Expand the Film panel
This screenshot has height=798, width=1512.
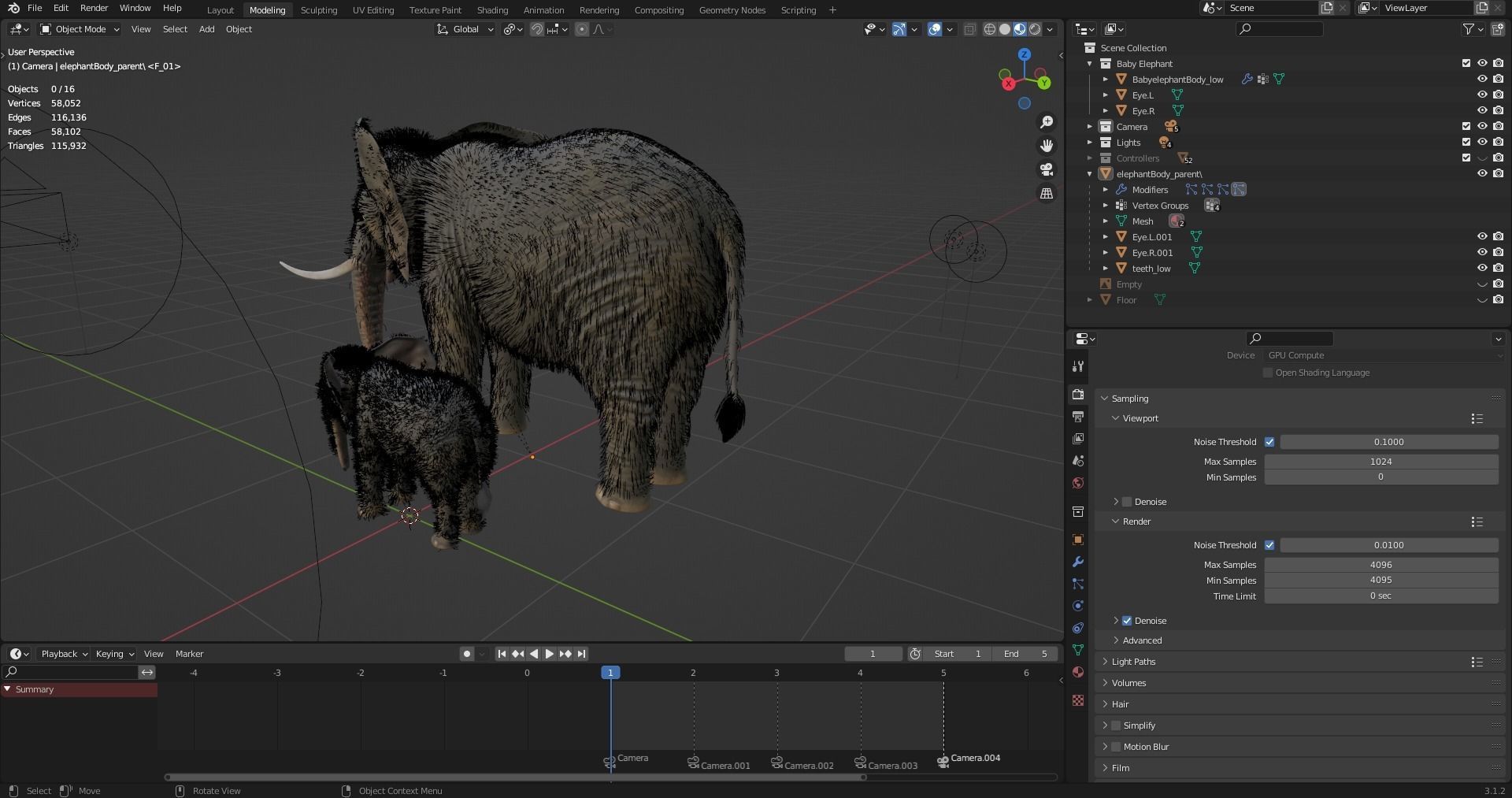tap(1105, 768)
